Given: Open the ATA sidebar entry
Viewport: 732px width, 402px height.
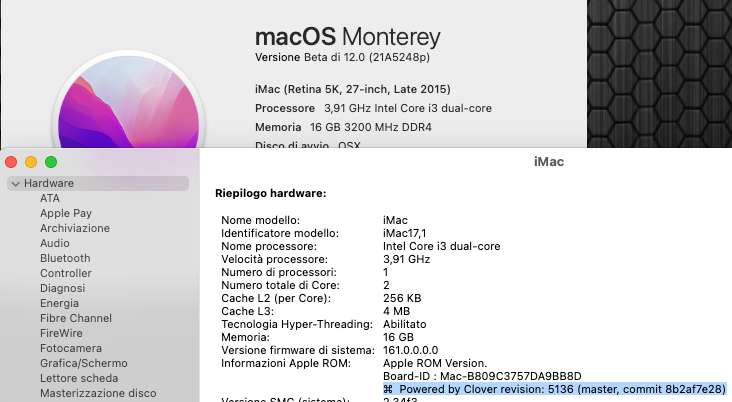Looking at the screenshot, I should [50, 198].
